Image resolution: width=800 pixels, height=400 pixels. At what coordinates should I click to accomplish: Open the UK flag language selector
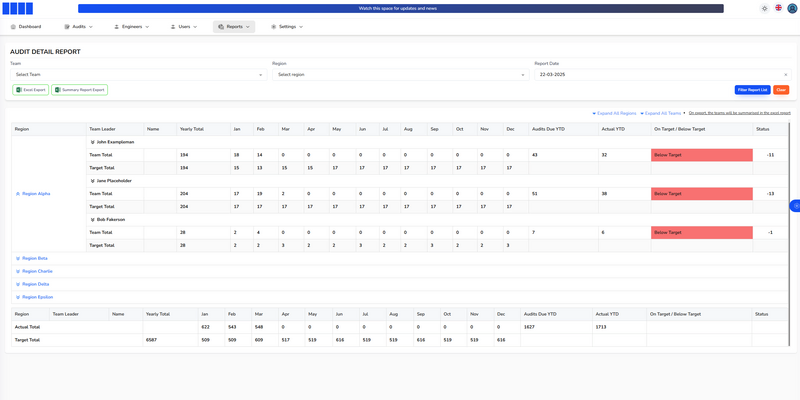tap(778, 8)
